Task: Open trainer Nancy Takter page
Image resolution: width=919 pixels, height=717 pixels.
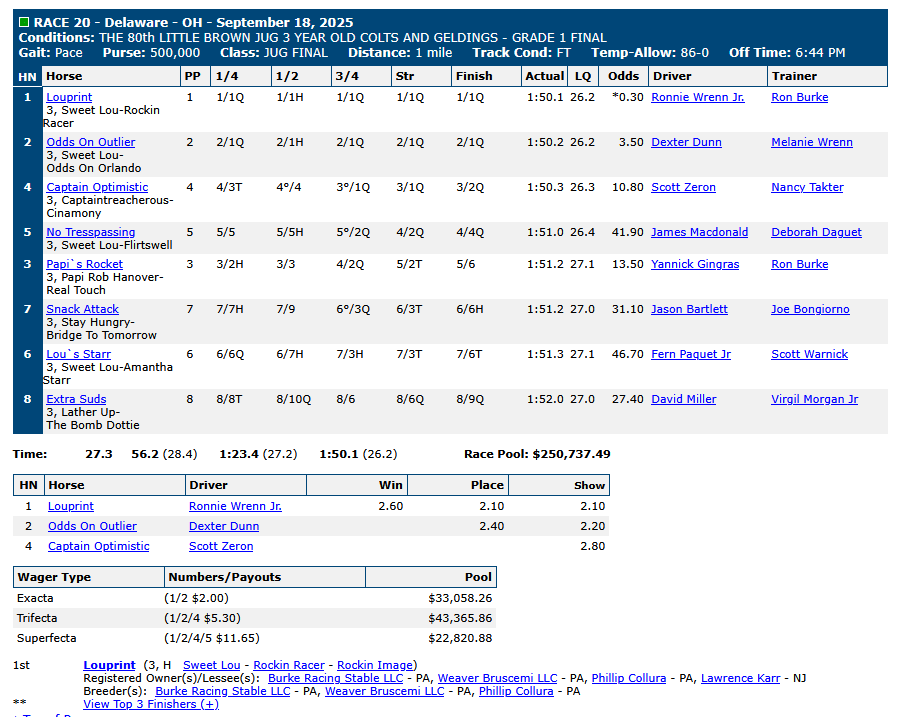Action: (x=807, y=187)
